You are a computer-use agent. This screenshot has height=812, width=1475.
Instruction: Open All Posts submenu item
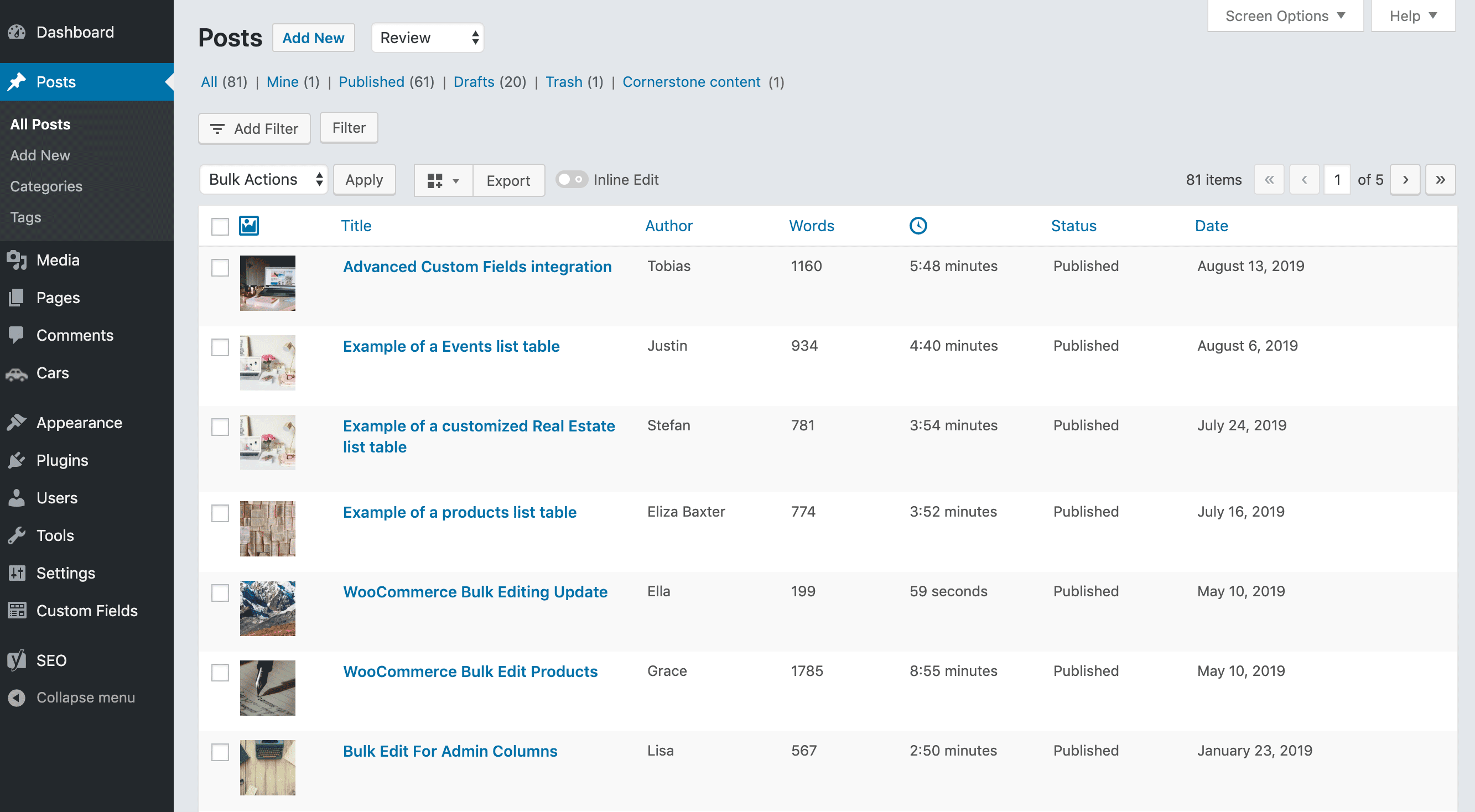coord(40,124)
